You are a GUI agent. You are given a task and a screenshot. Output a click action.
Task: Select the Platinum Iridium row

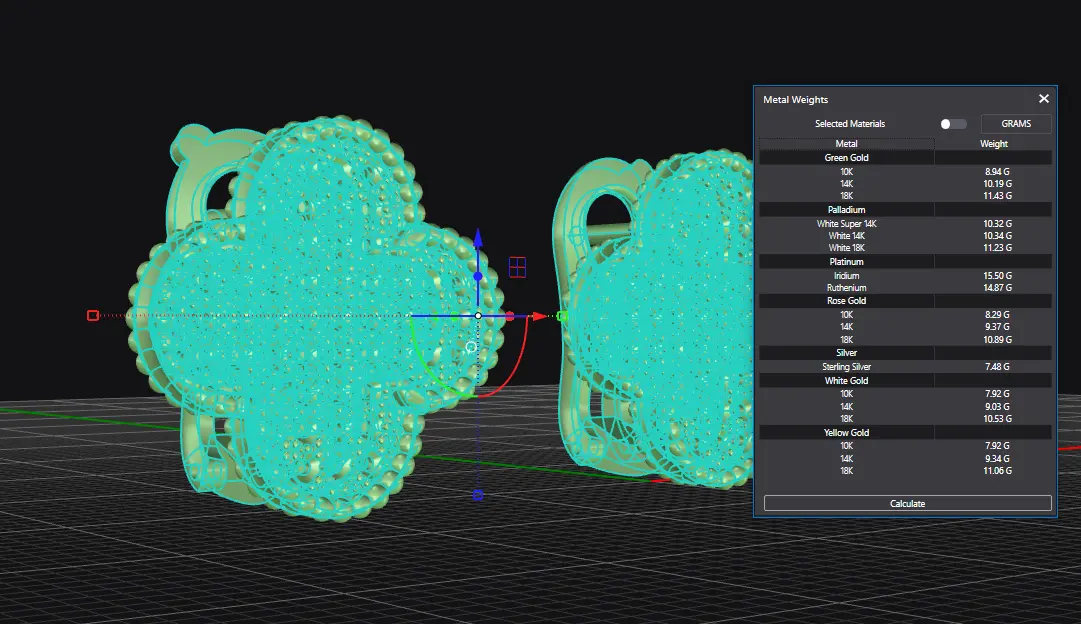coord(846,275)
